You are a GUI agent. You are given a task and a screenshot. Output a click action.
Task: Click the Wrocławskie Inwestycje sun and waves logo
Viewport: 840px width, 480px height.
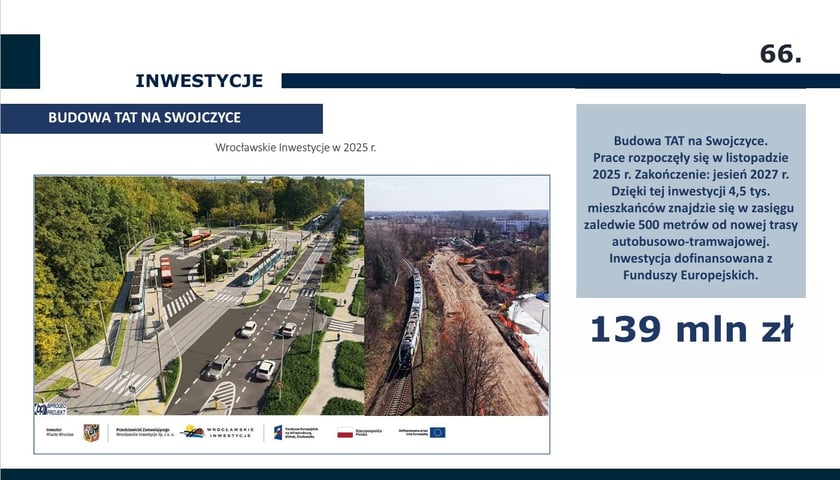pos(192,431)
